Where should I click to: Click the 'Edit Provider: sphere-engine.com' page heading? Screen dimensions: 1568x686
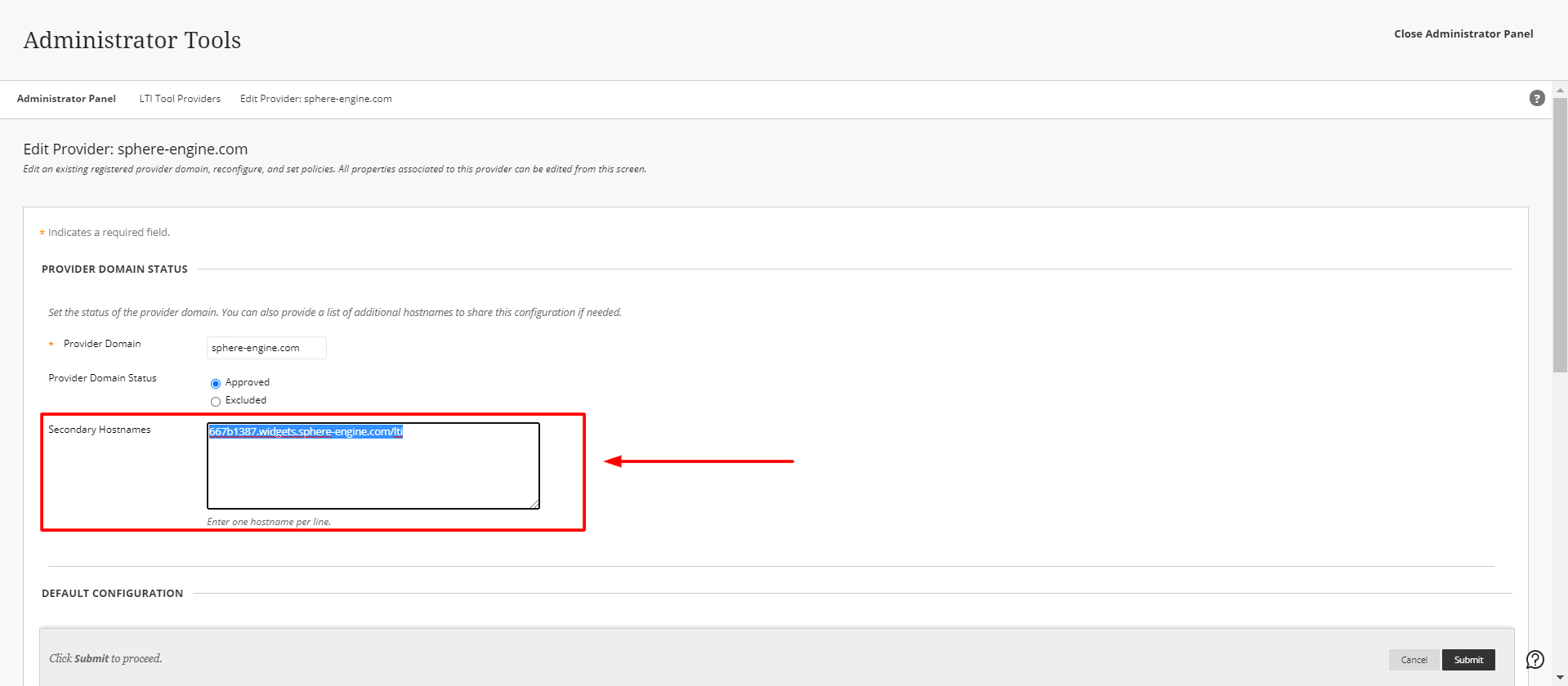136,149
